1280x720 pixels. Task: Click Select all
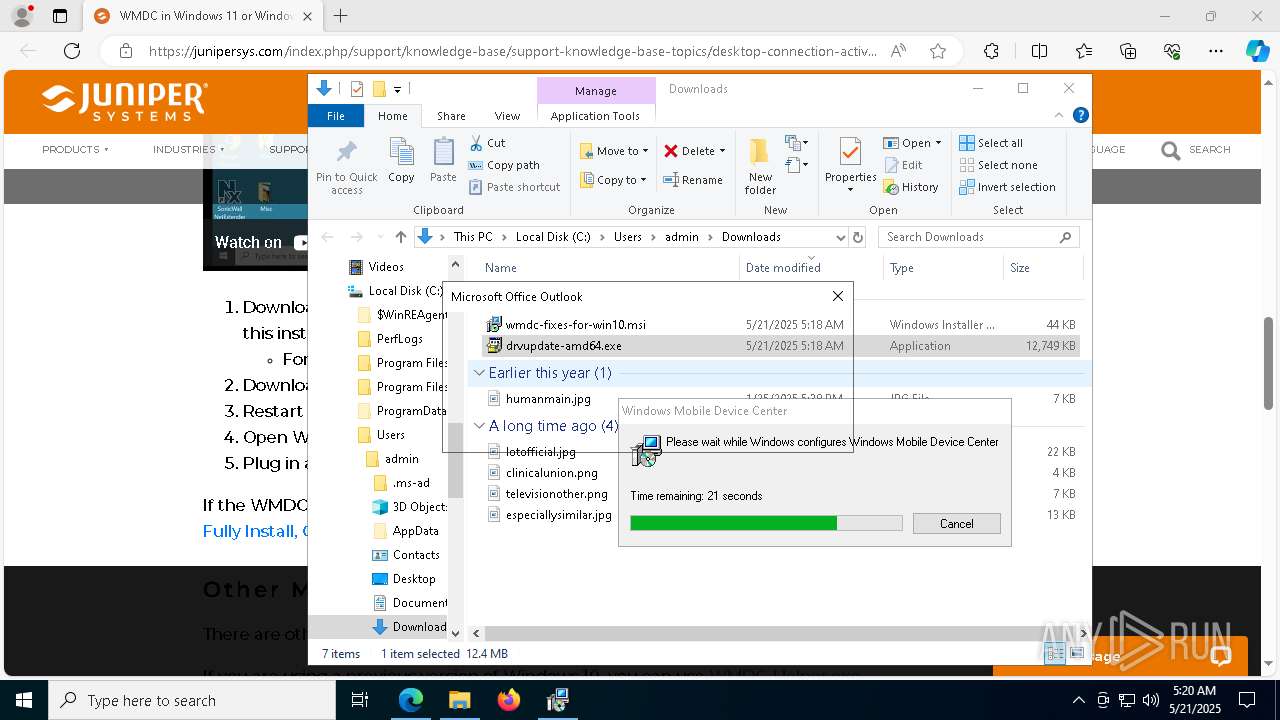pos(991,143)
